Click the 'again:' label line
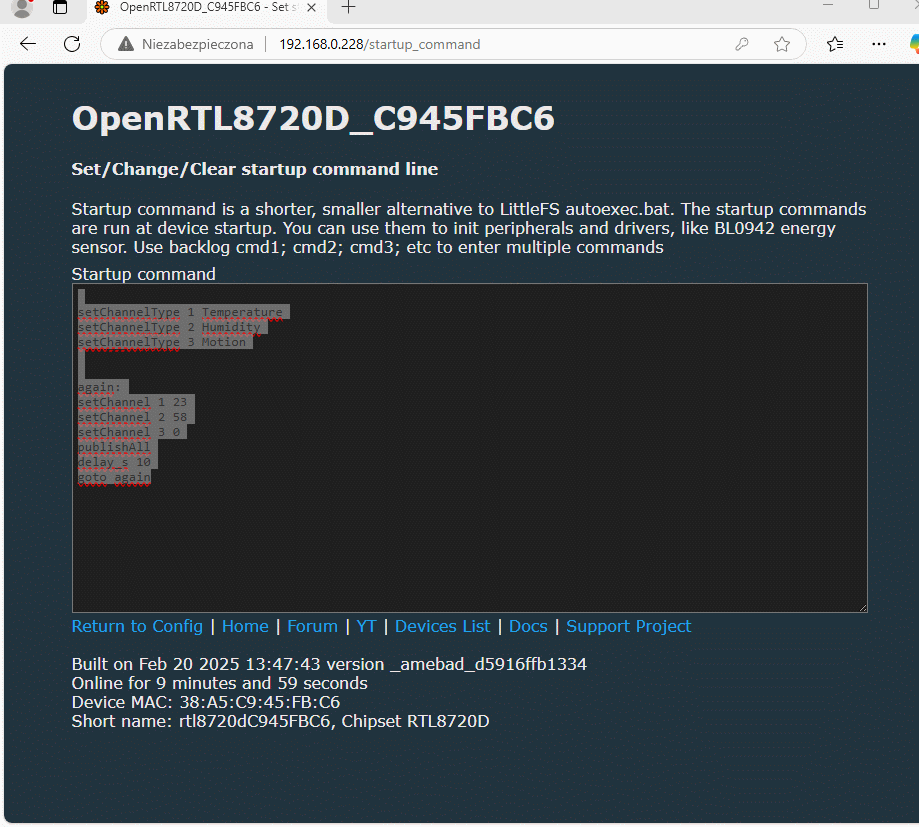The image size is (919, 827). click(x=99, y=387)
